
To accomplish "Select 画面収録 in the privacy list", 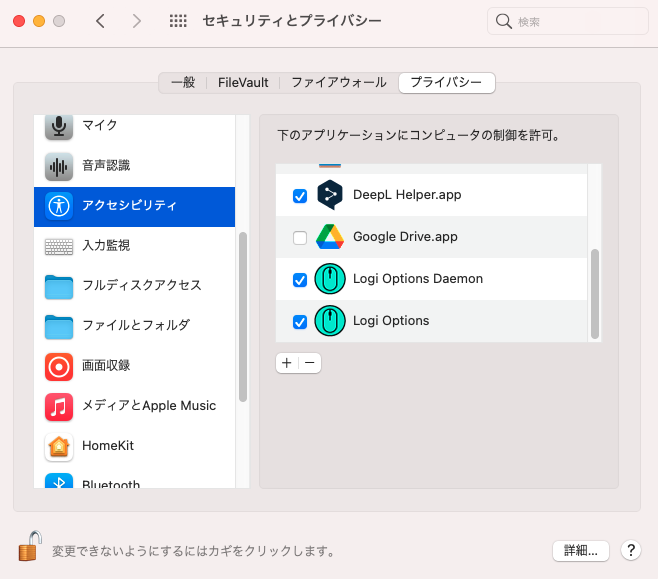I will (x=134, y=367).
